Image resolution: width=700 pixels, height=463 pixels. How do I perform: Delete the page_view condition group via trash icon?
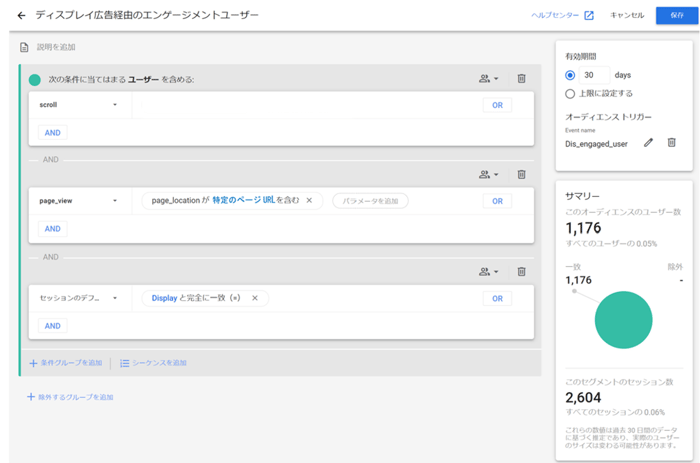521,174
